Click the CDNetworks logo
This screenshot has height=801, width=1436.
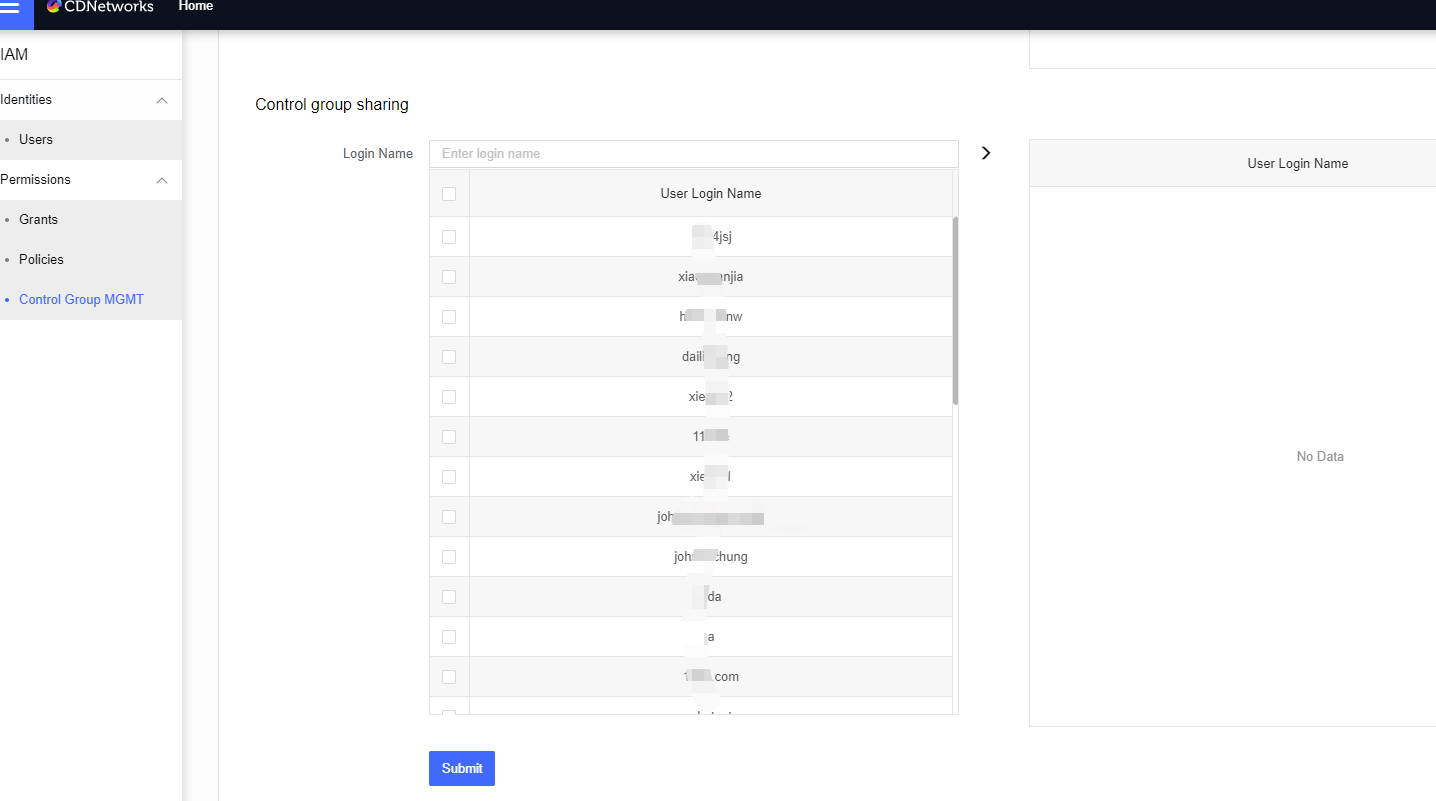100,7
